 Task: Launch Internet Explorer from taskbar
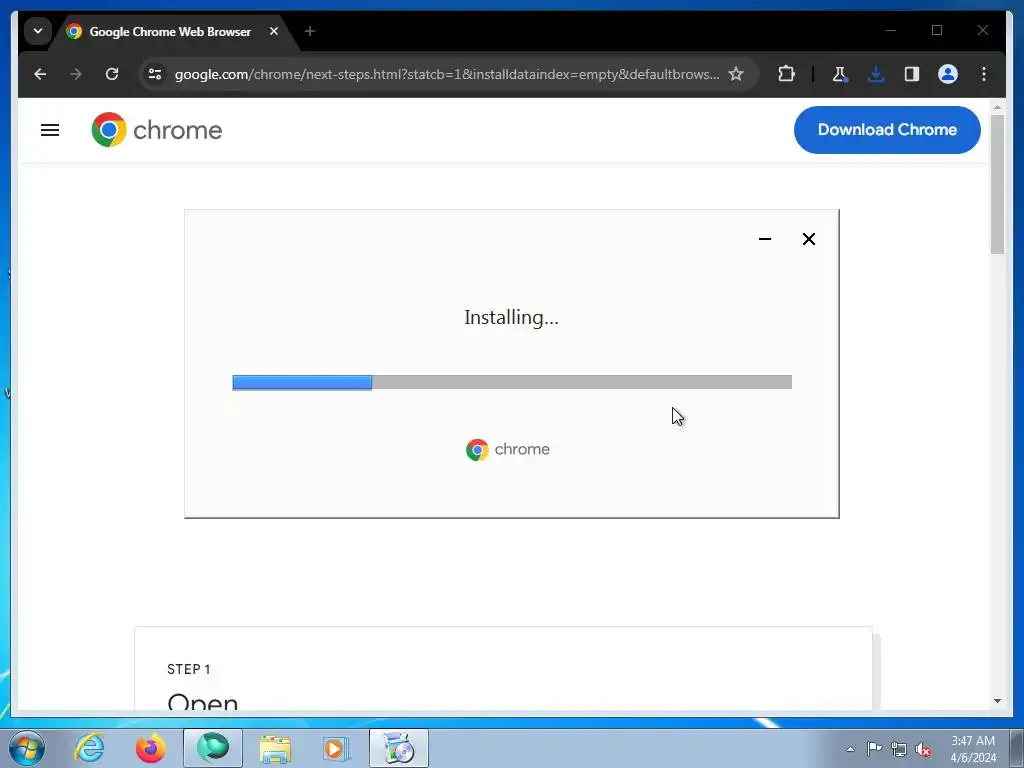[89, 748]
